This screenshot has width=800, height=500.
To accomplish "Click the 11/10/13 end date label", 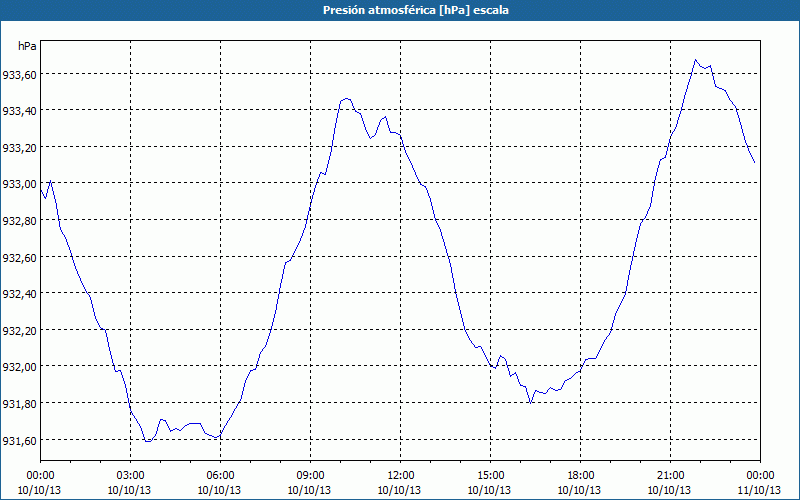I will [x=759, y=490].
